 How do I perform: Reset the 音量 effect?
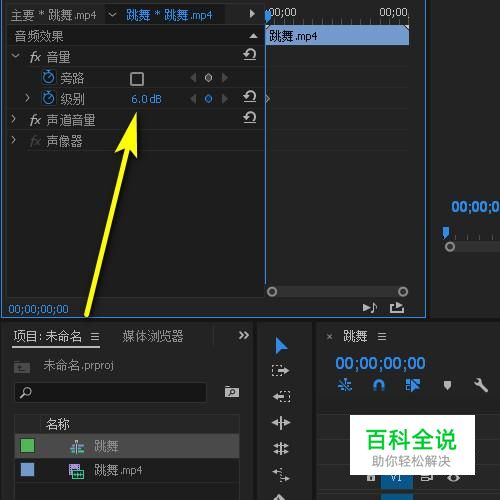click(250, 54)
